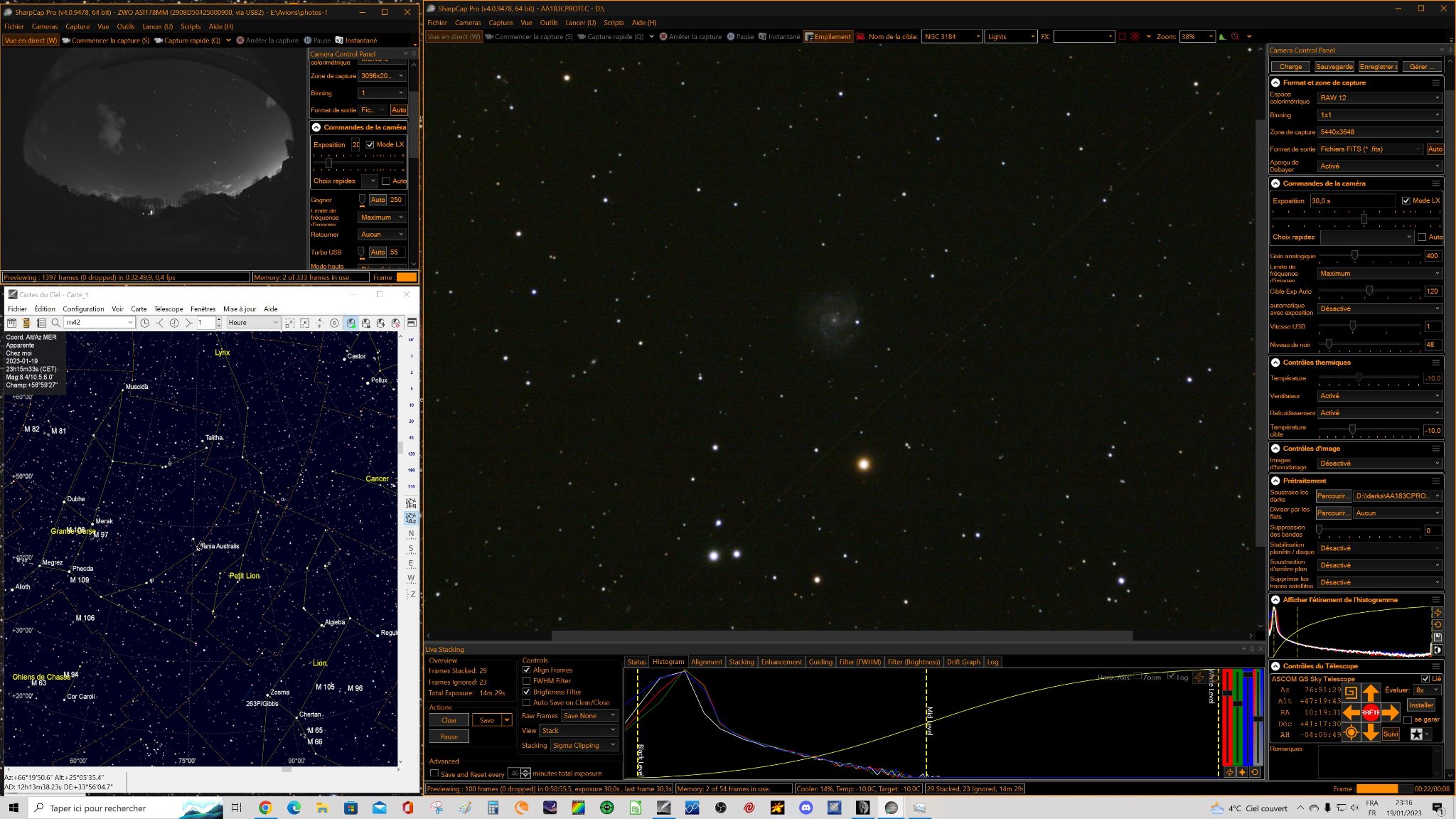This screenshot has width=1456, height=819.
Task: Slew telescope right with the right arrow
Action: coord(1391,712)
